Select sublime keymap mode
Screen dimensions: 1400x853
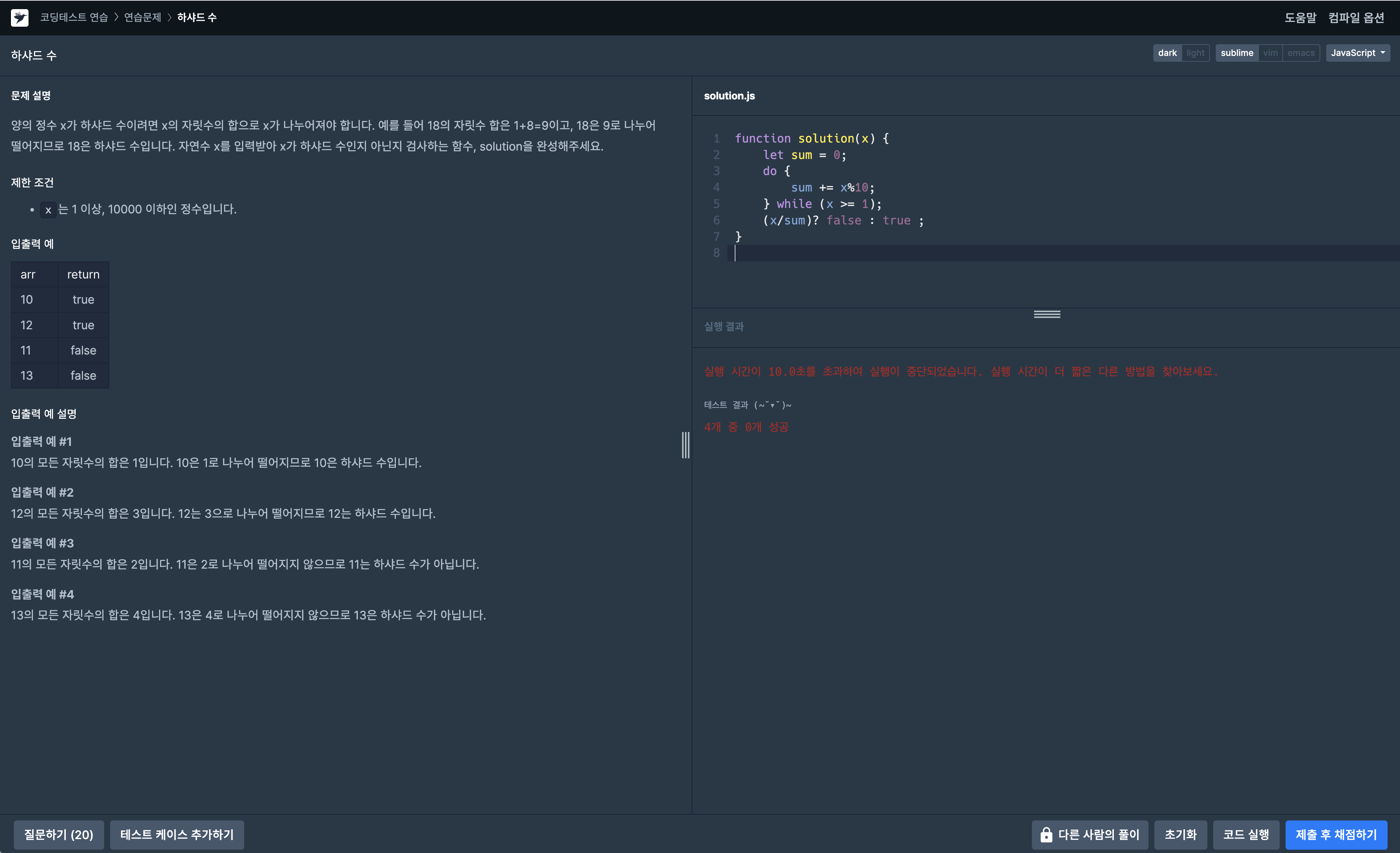click(x=1236, y=53)
